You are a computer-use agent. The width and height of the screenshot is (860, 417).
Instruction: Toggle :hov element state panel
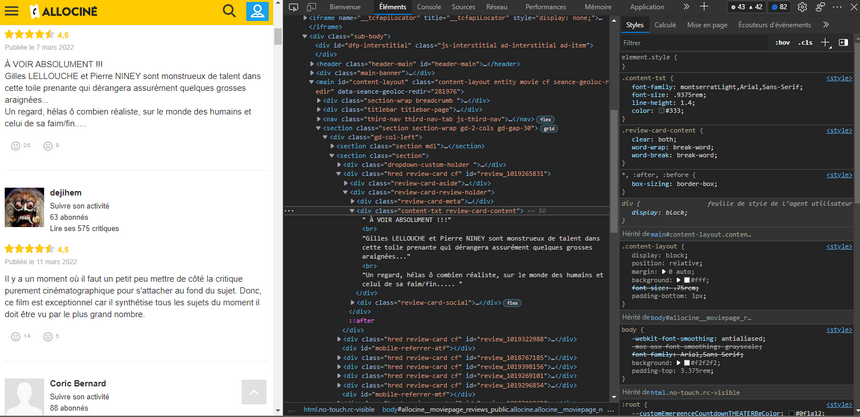coord(782,43)
